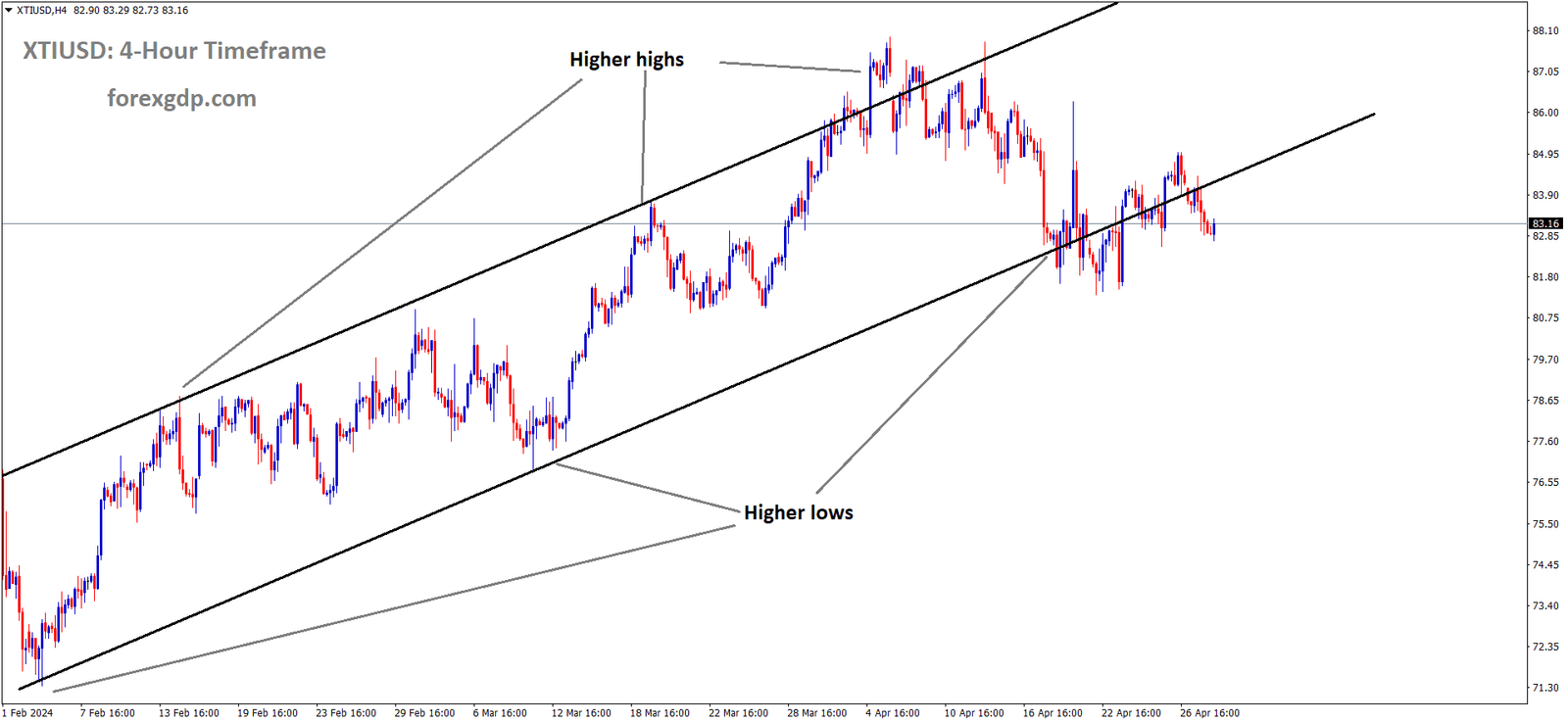
Task: Click the 74.45 price axis label
Action: (1545, 564)
